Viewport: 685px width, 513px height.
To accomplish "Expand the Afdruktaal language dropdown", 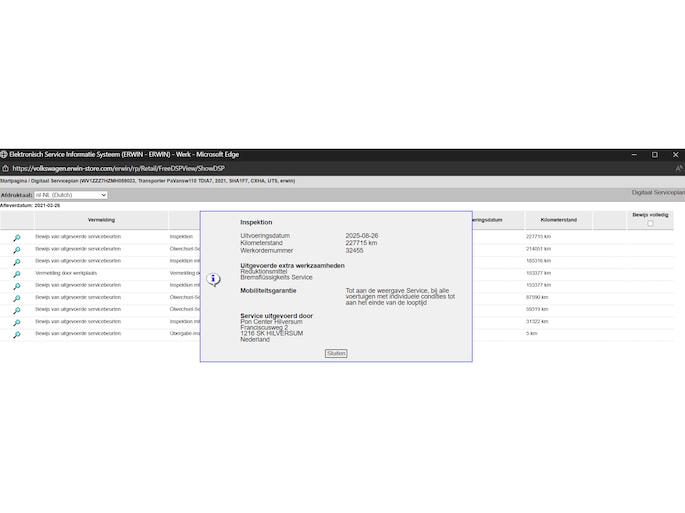I will [x=71, y=195].
